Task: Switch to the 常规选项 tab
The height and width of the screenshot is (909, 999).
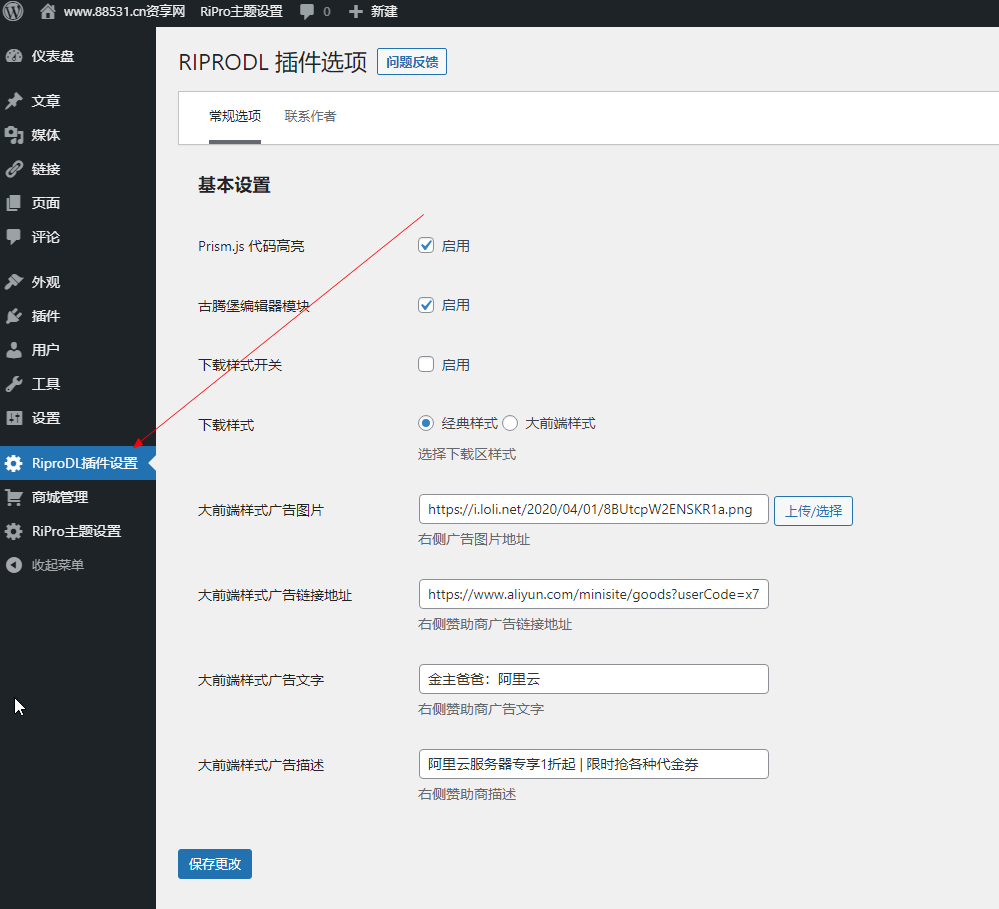Action: click(x=235, y=117)
